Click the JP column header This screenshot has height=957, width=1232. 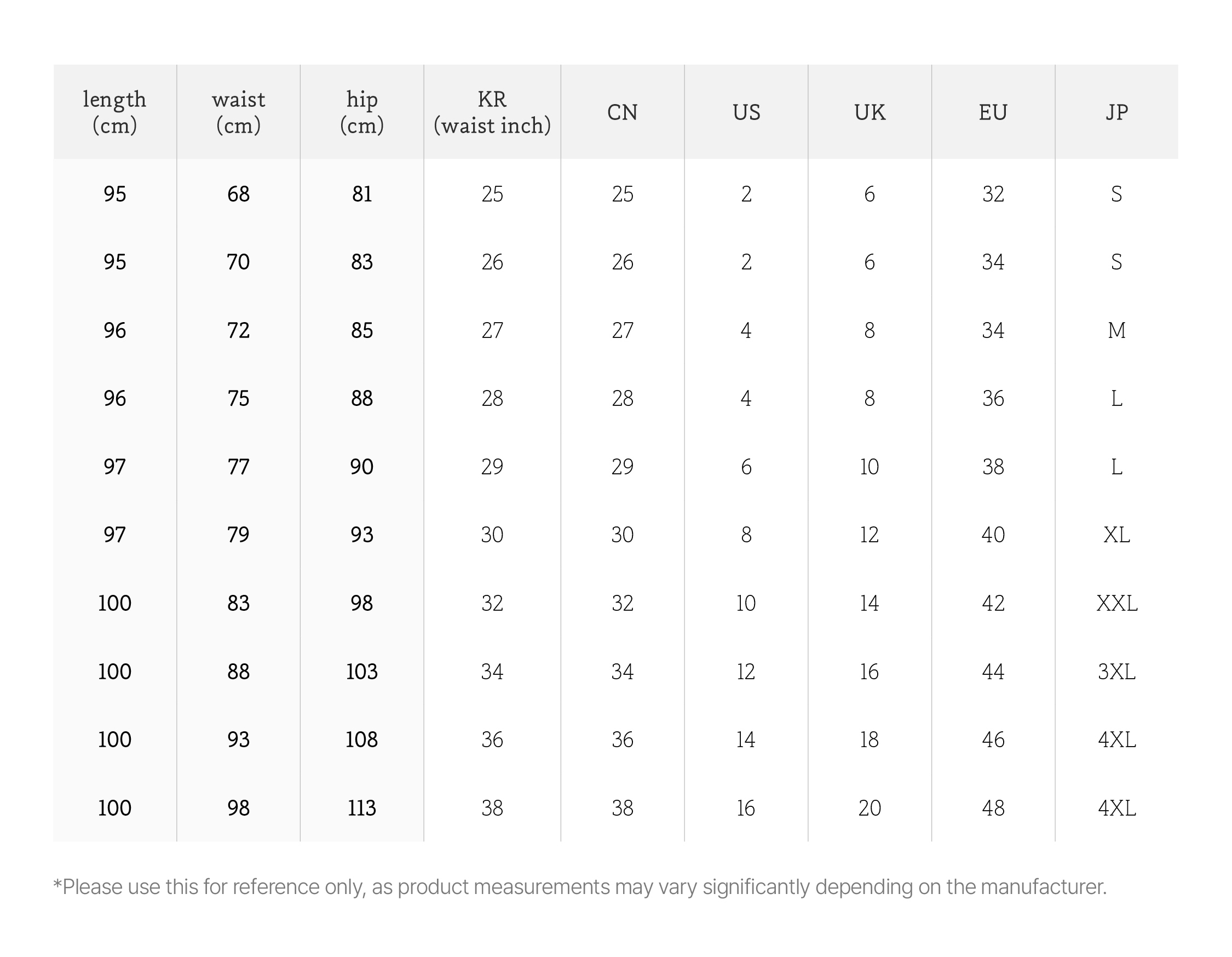click(1116, 112)
